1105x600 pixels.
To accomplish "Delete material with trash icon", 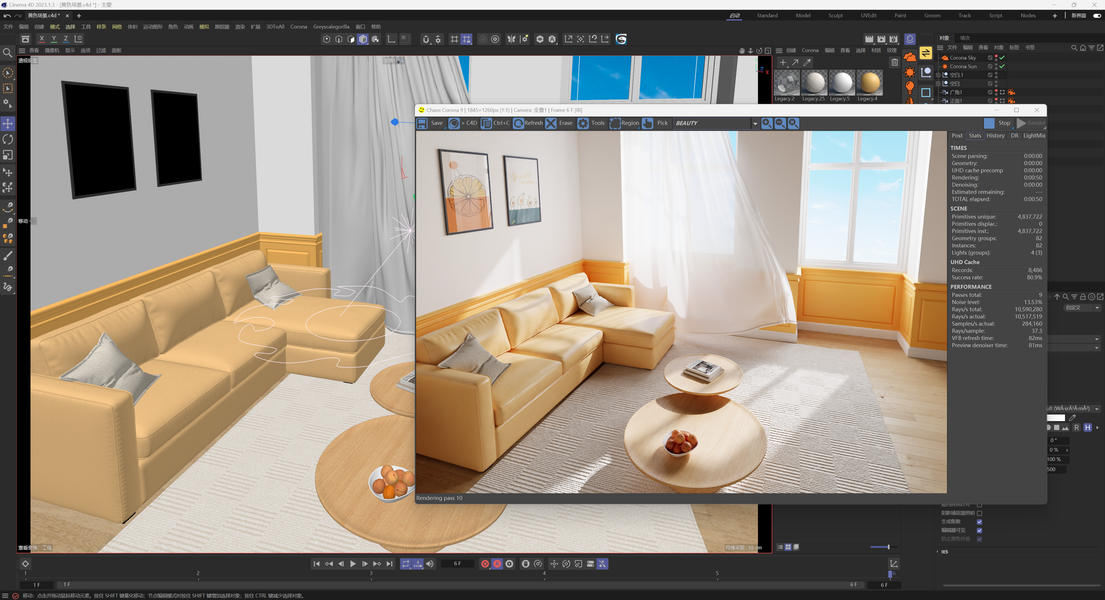I will pyautogui.click(x=894, y=63).
